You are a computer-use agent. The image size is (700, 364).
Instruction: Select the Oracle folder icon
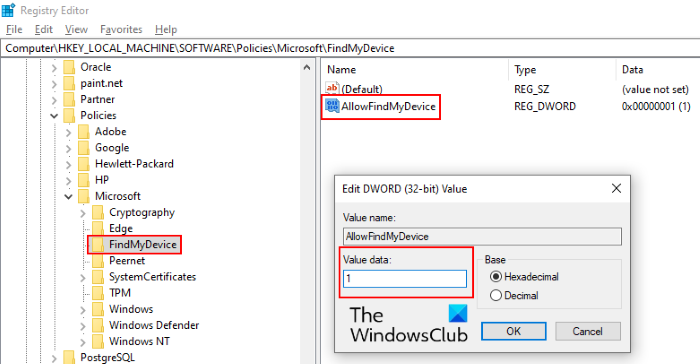point(69,67)
